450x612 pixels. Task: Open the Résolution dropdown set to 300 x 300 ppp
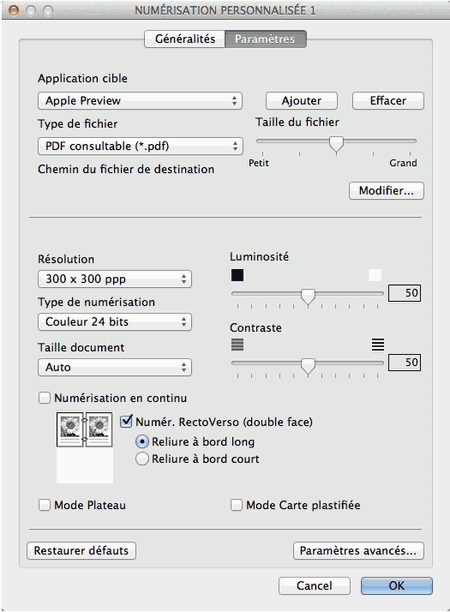(115, 279)
